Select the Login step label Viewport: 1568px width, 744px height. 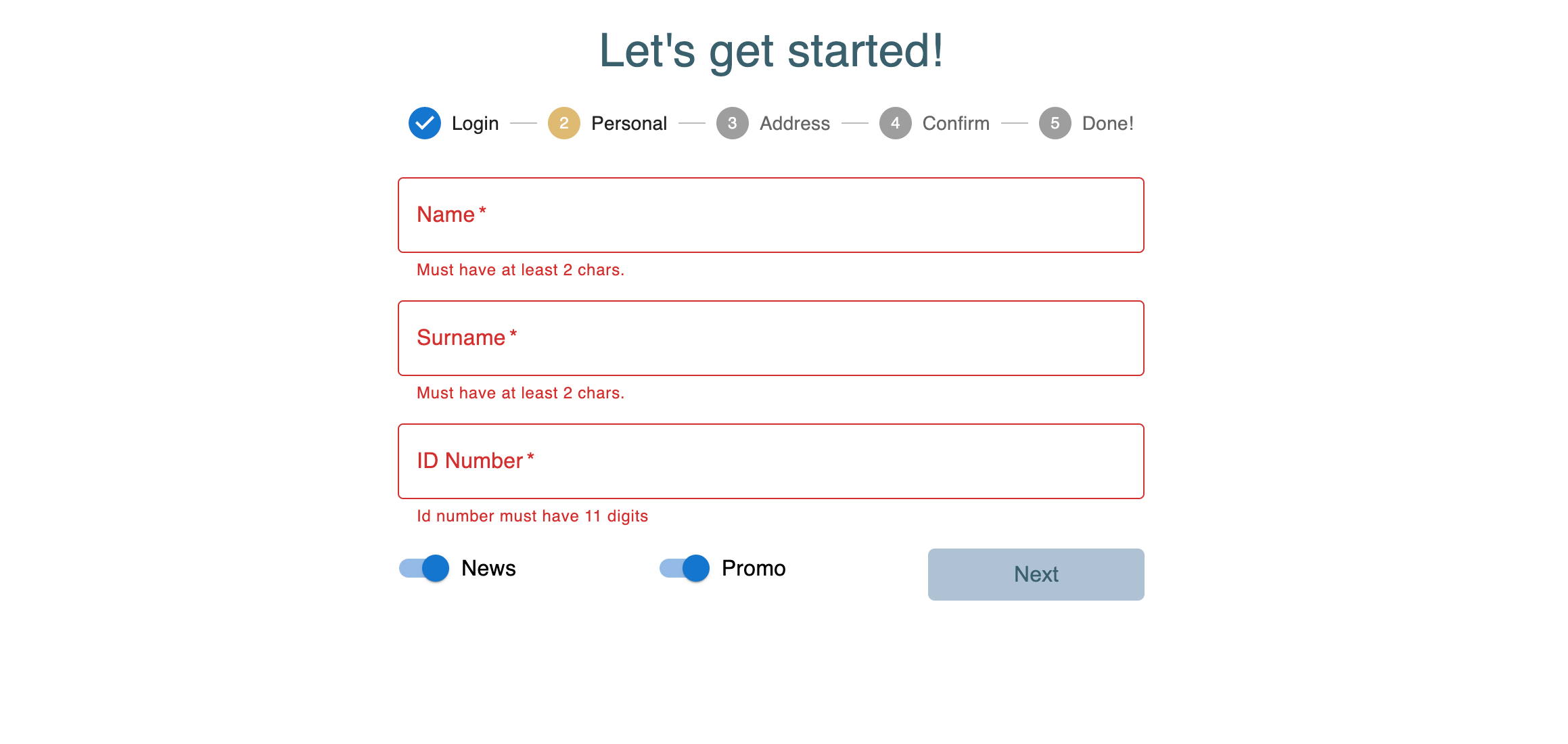tap(475, 123)
